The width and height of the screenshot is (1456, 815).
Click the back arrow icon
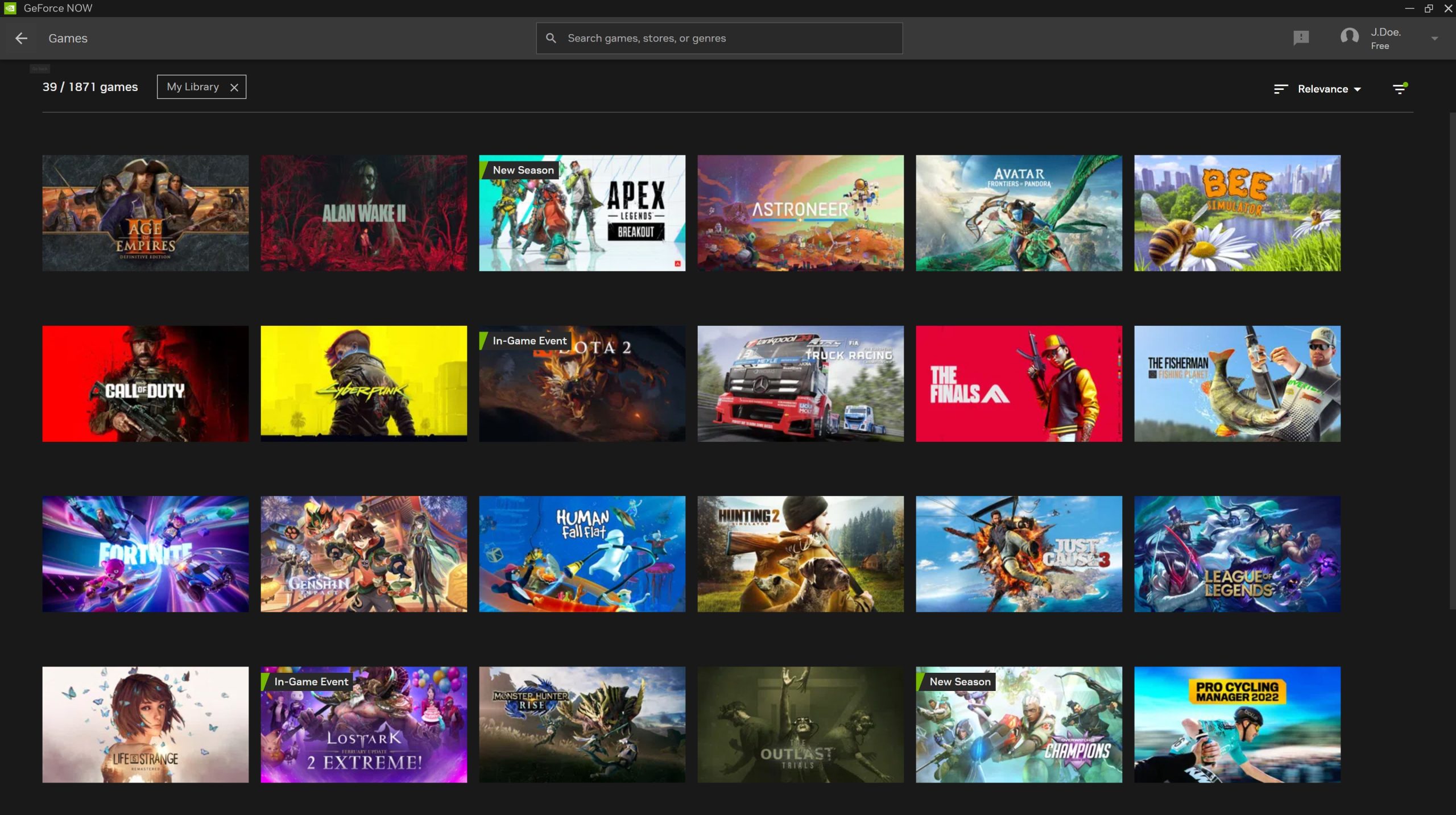click(22, 38)
